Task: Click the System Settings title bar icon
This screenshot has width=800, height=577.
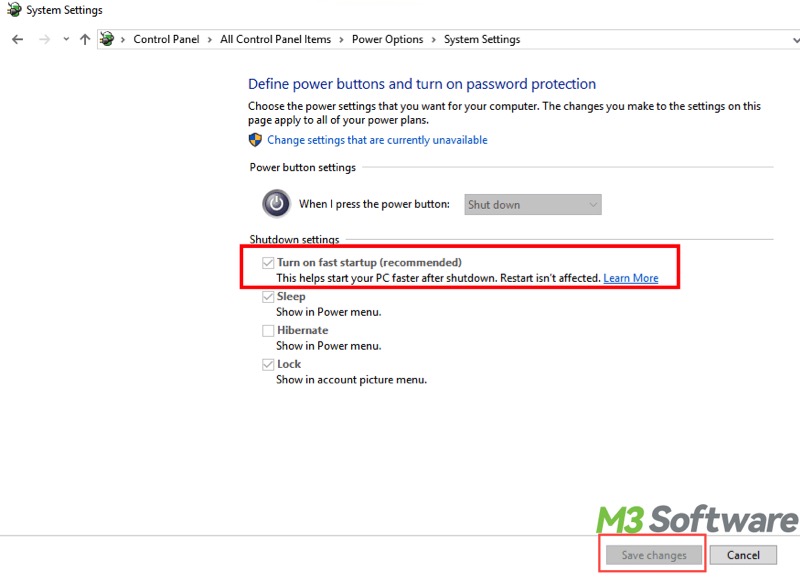Action: (13, 10)
